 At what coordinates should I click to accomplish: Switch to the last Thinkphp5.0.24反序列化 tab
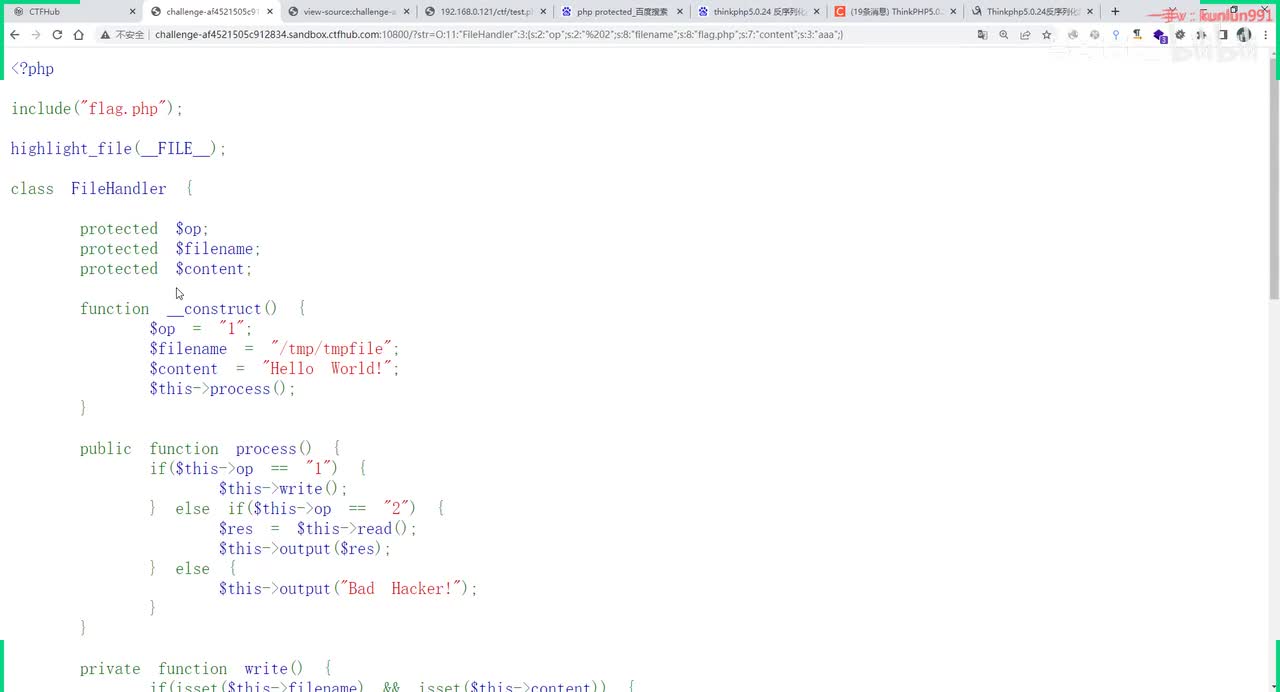tap(1031, 12)
